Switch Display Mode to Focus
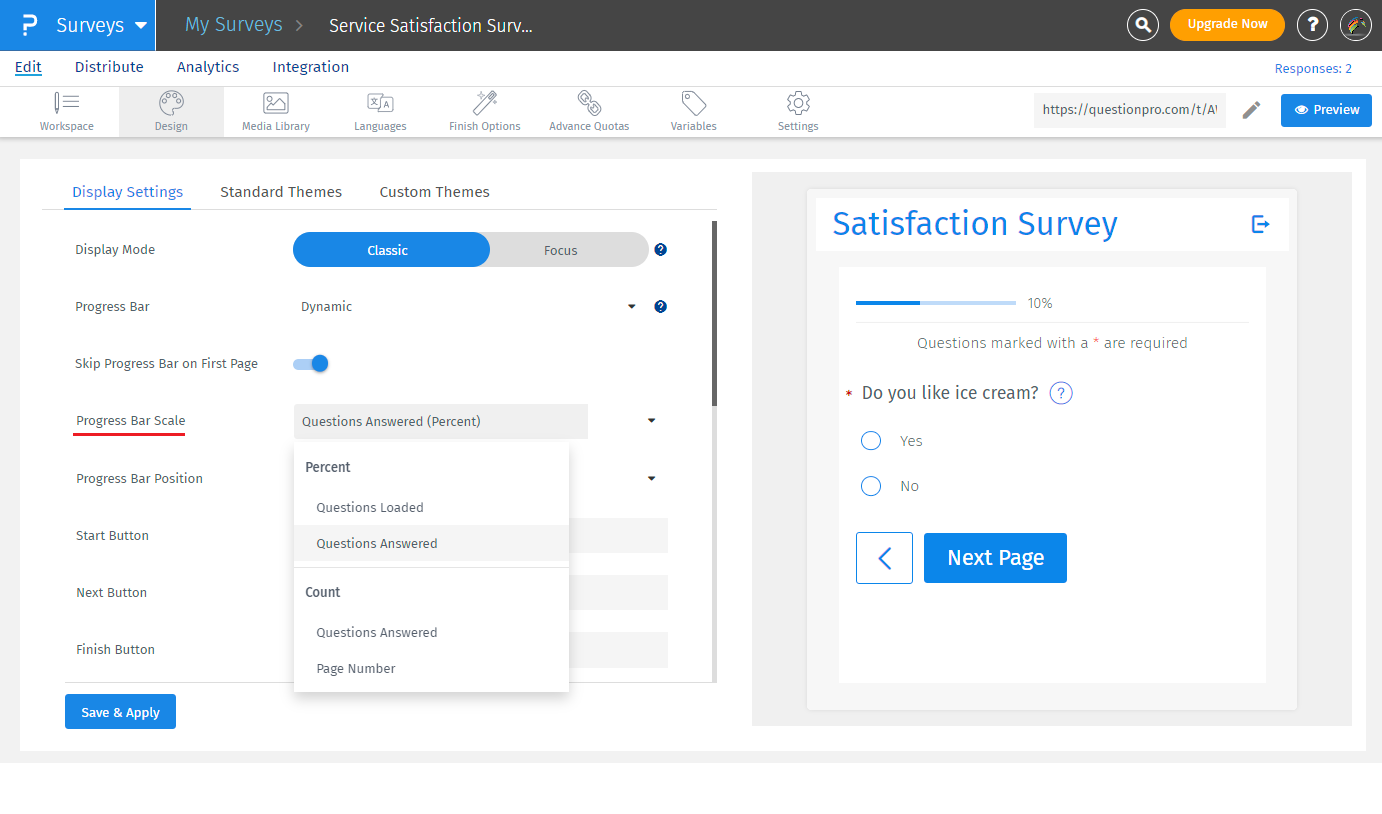The height and width of the screenshot is (814, 1382). (x=560, y=250)
